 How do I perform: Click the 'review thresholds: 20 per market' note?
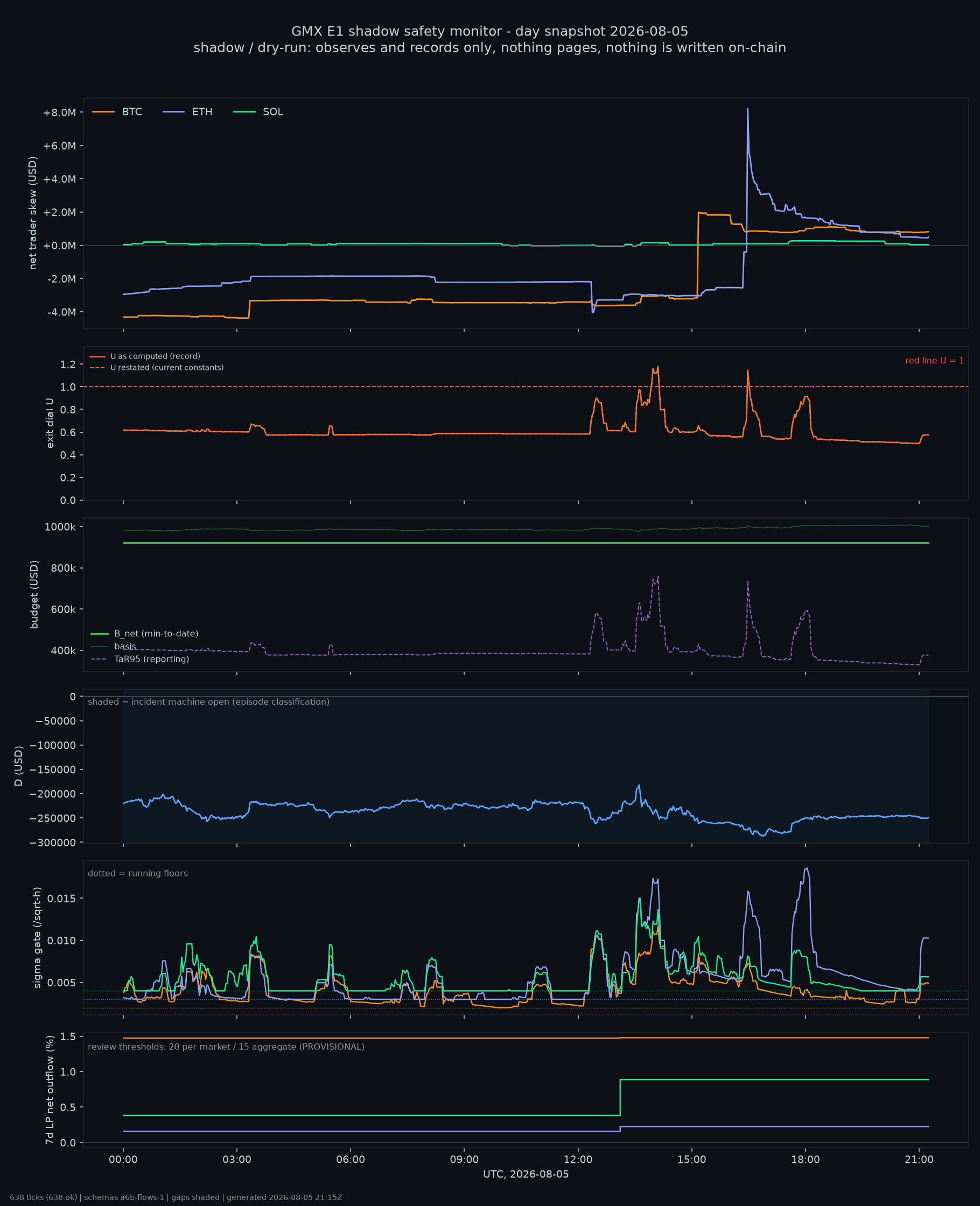226,1046
